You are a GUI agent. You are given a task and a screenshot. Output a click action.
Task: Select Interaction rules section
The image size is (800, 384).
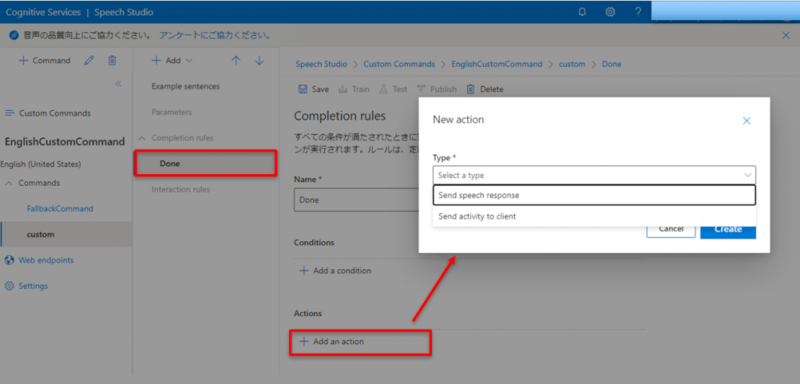click(x=181, y=189)
